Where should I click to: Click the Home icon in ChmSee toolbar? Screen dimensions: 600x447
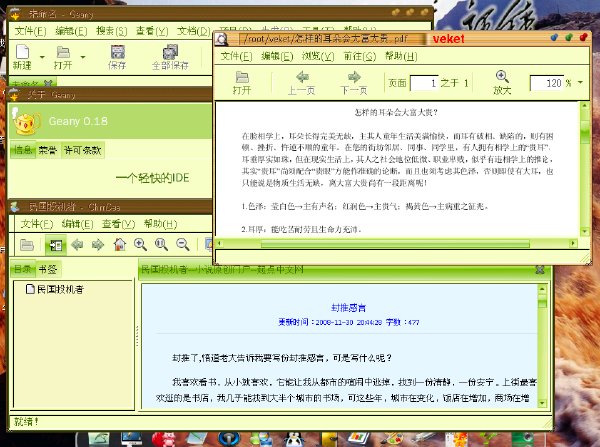pyautogui.click(x=120, y=244)
